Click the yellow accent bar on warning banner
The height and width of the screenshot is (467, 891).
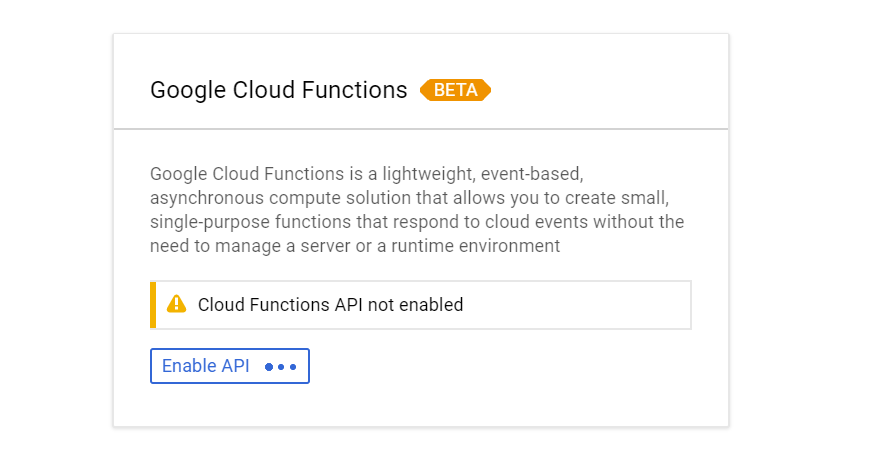pos(153,305)
